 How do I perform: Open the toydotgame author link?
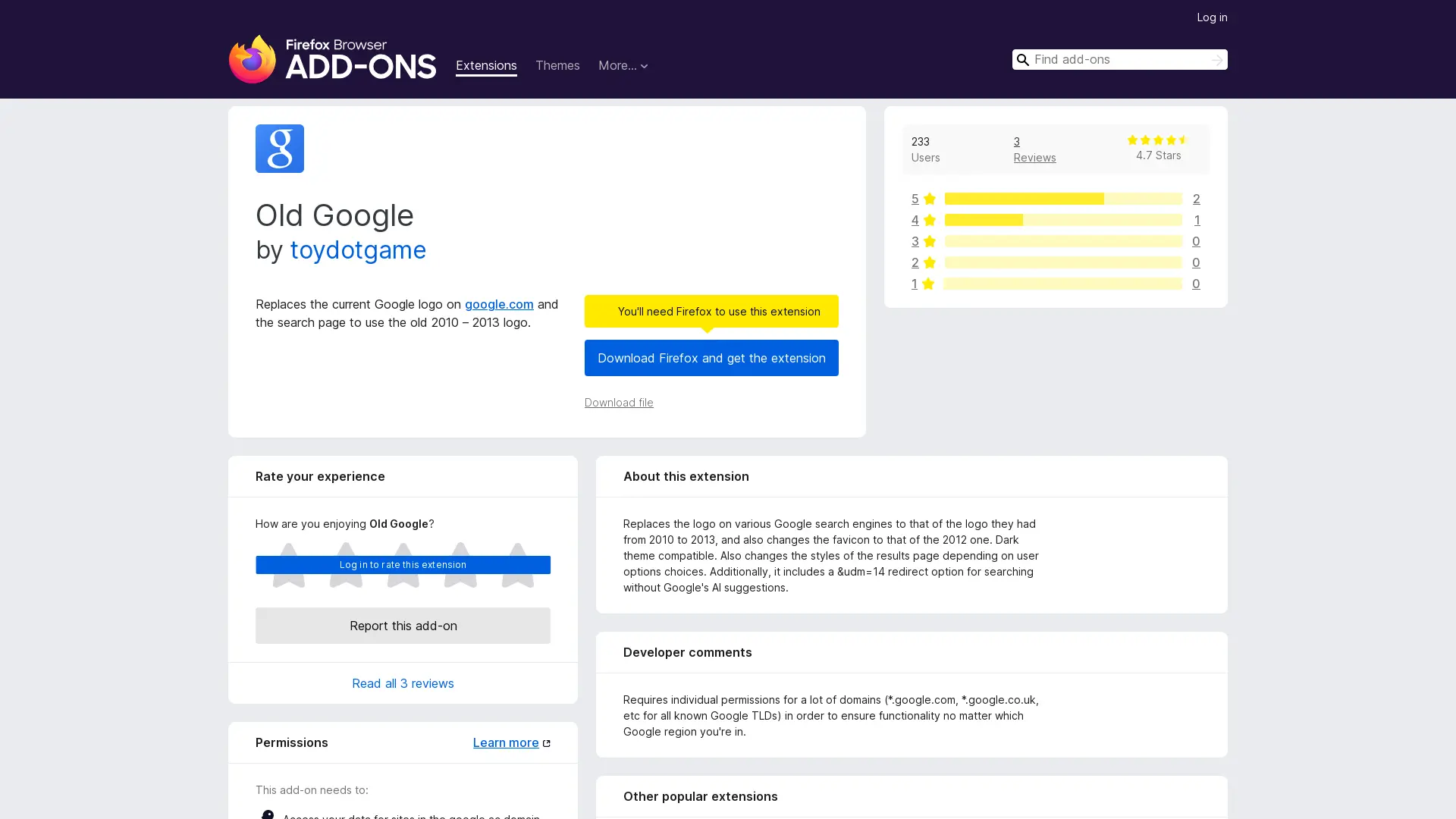(x=357, y=250)
